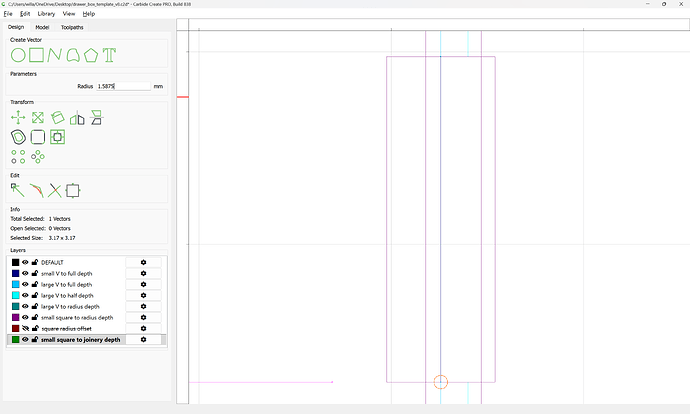Click the Move transform tool
The height and width of the screenshot is (414, 690).
[x=18, y=118]
